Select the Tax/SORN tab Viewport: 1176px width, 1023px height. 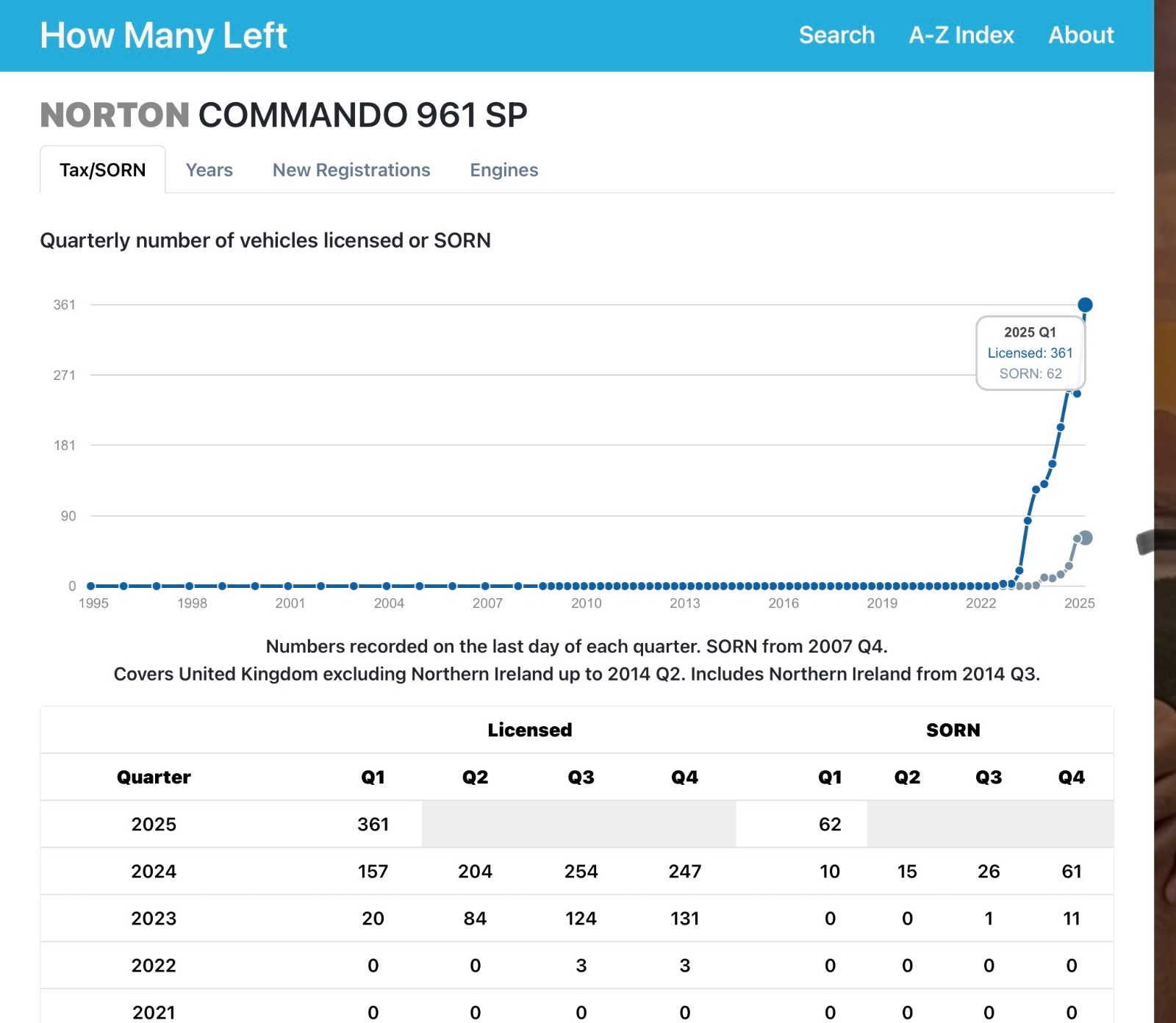[x=103, y=170]
